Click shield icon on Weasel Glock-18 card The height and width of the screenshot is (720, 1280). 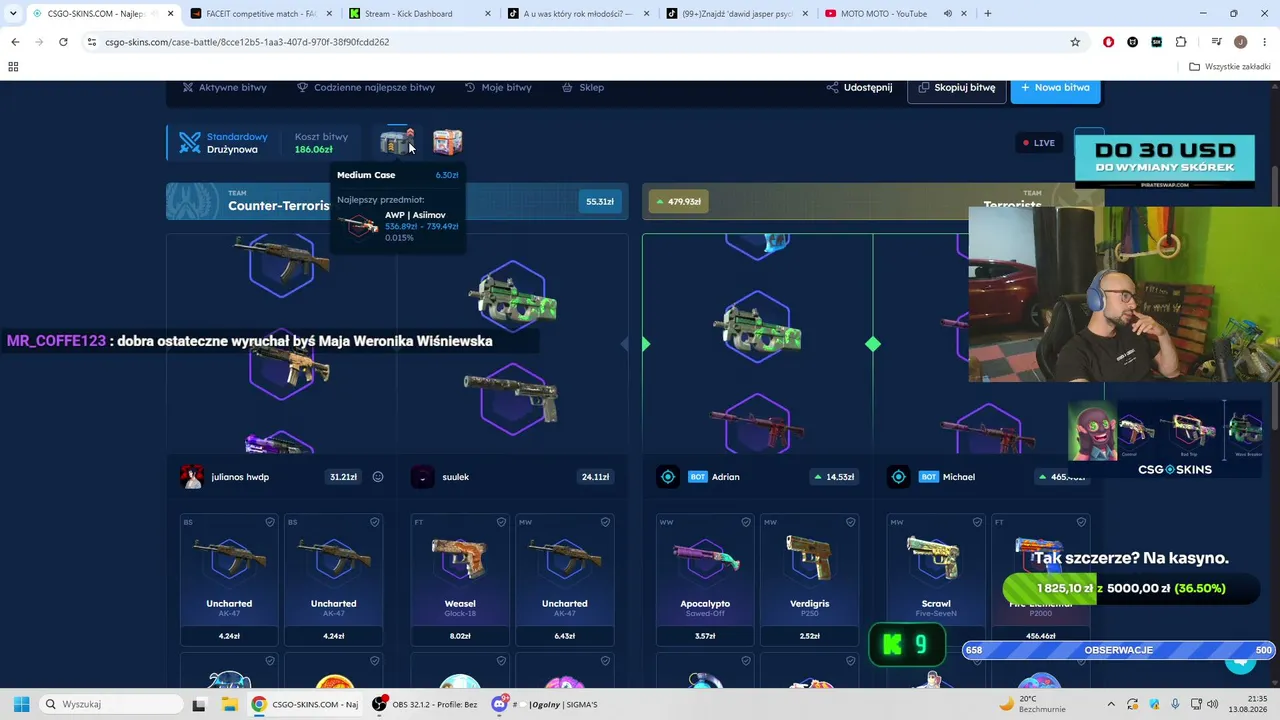click(x=501, y=522)
